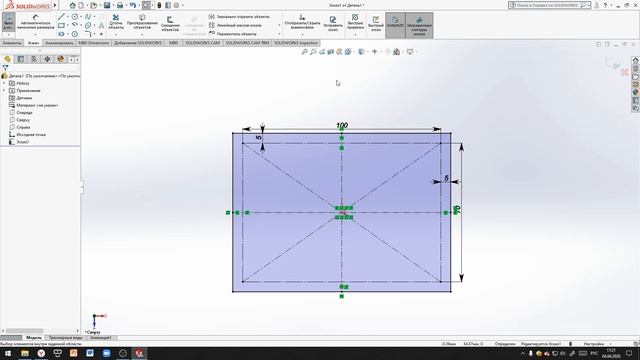Click Mirror Entities (Зеркально отразить объекты)
Screen dimensions: 640x360
pyautogui.click(x=239, y=17)
